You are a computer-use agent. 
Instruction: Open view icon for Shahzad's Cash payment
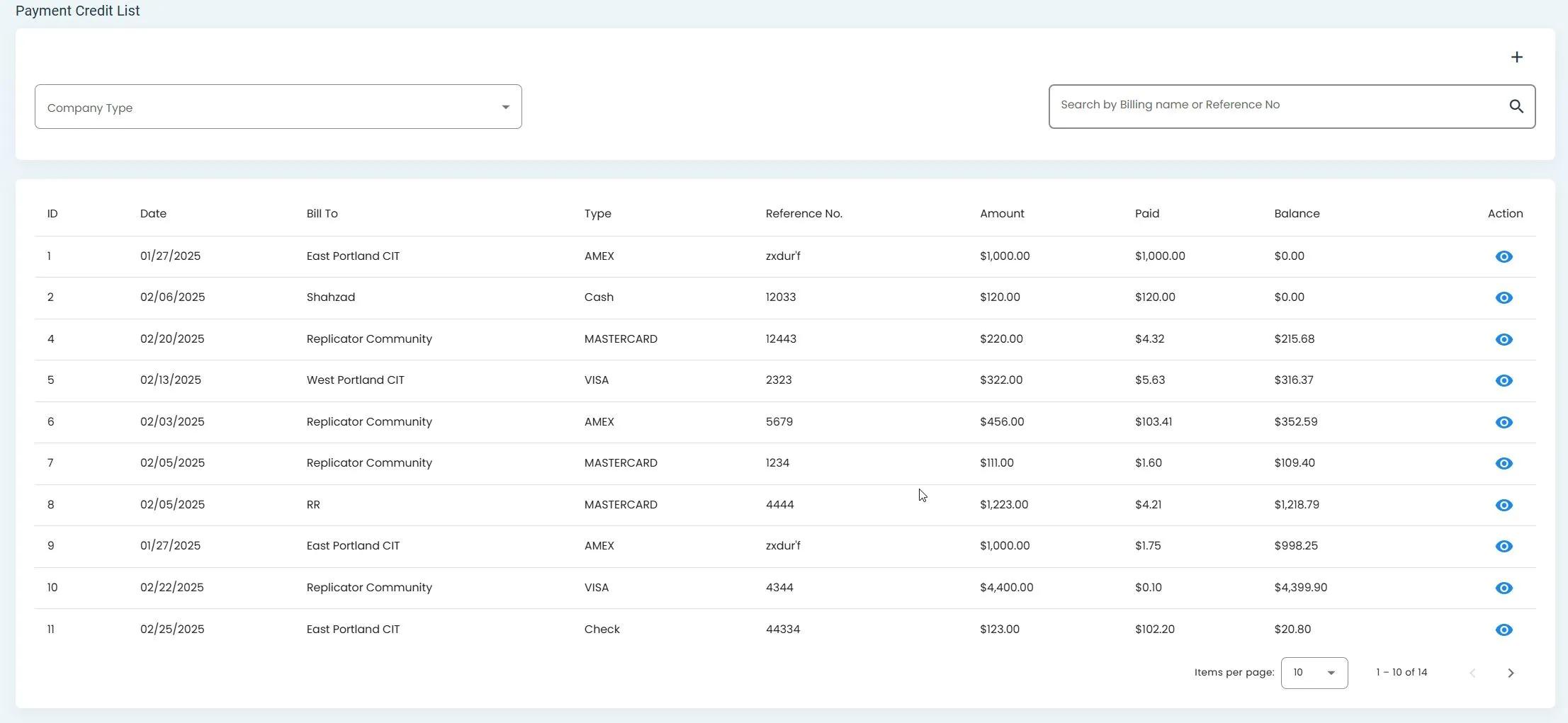tap(1504, 298)
